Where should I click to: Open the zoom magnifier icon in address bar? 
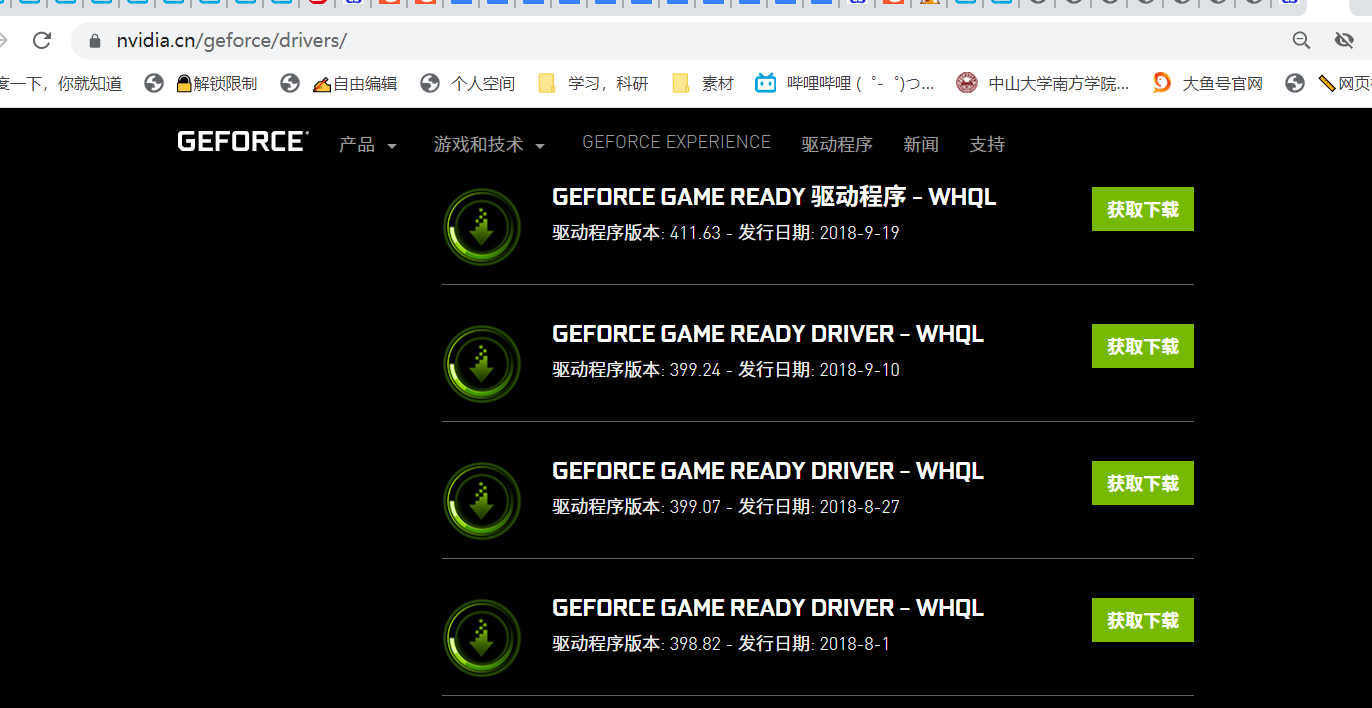(x=1301, y=41)
